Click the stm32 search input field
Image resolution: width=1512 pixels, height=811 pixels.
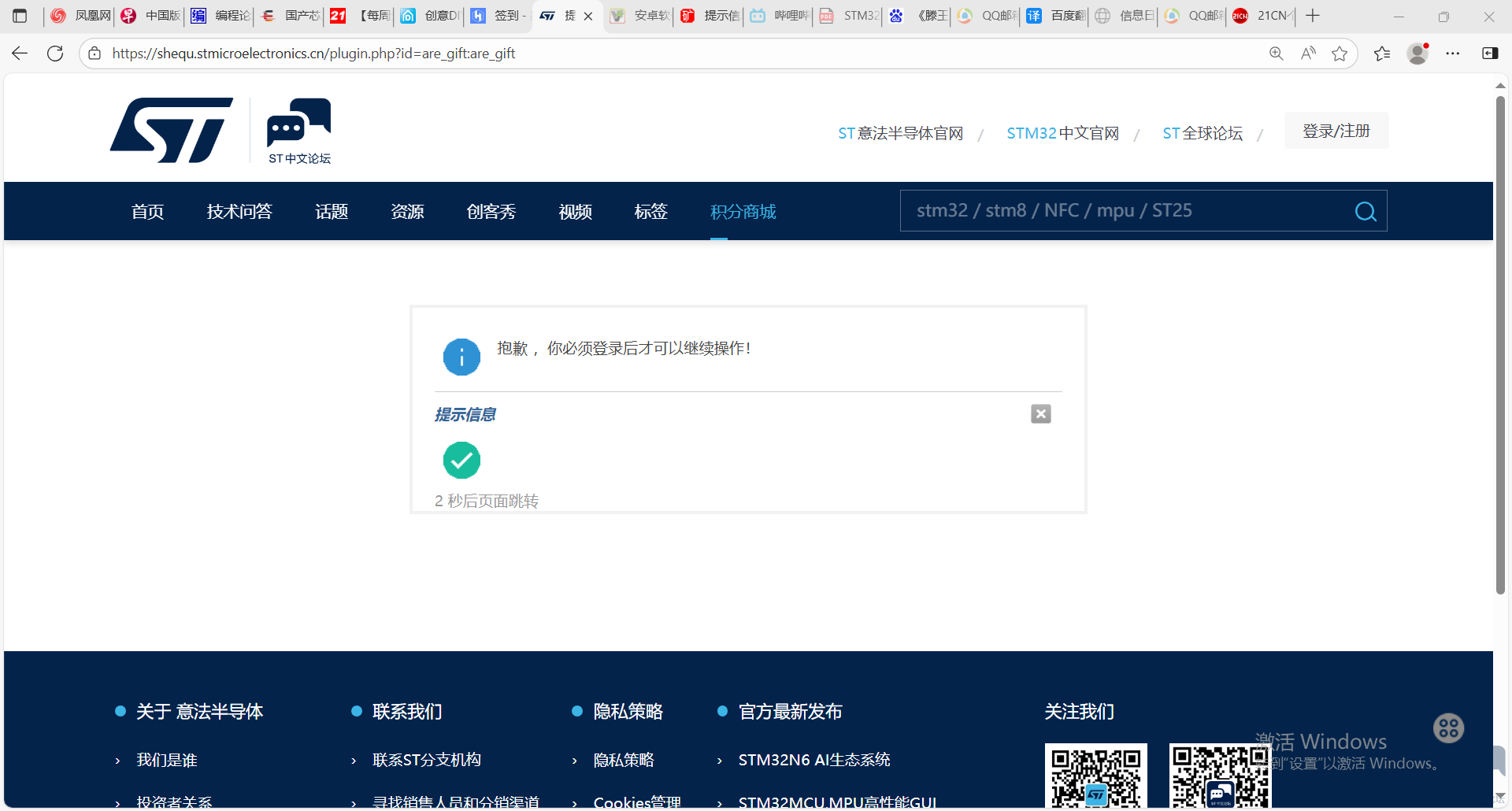1126,211
